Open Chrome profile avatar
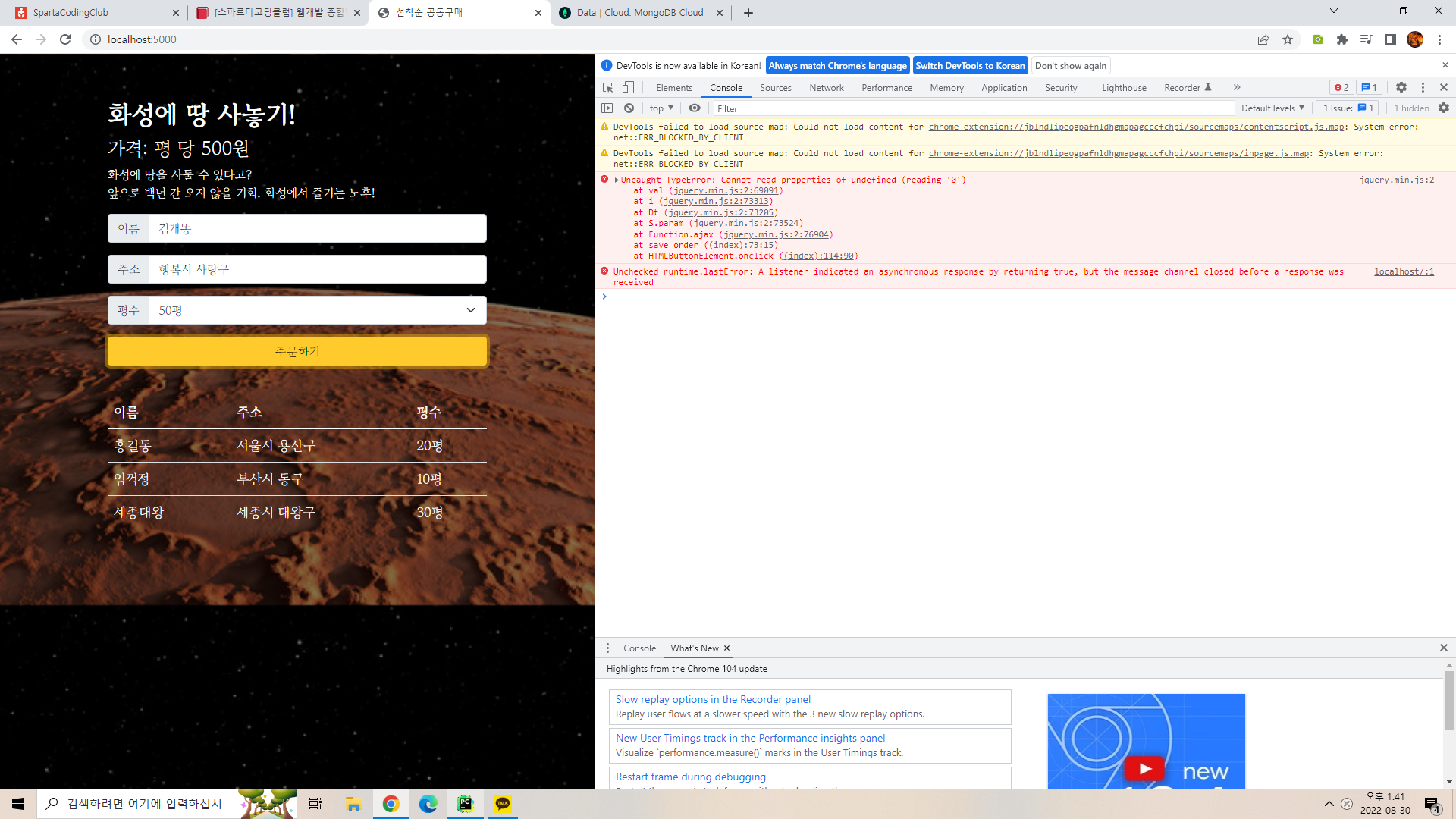 point(1415,39)
